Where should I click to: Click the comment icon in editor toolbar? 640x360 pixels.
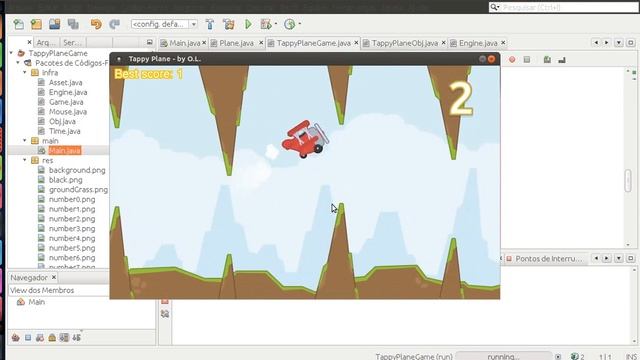click(x=547, y=60)
